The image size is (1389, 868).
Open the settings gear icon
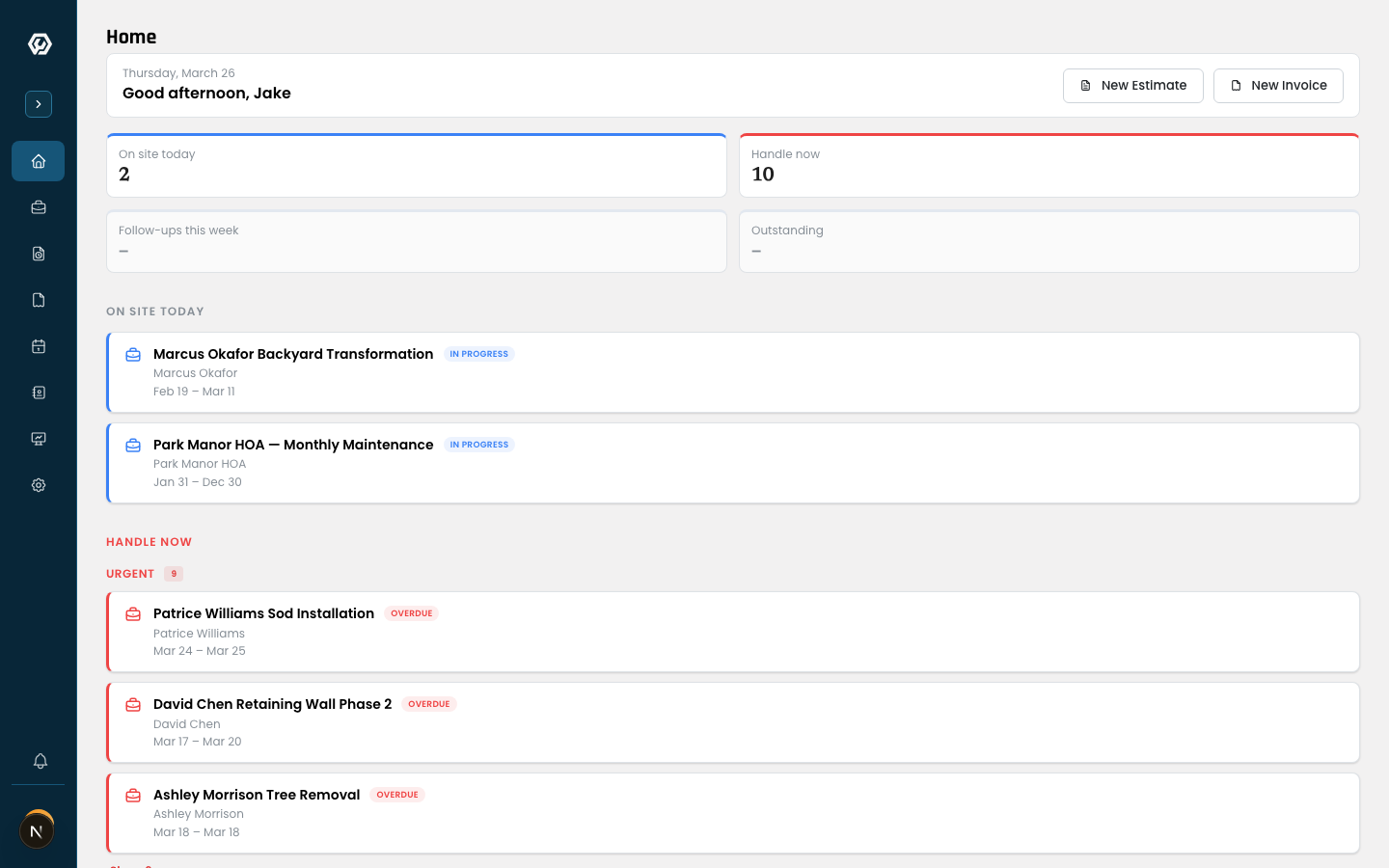tap(39, 485)
